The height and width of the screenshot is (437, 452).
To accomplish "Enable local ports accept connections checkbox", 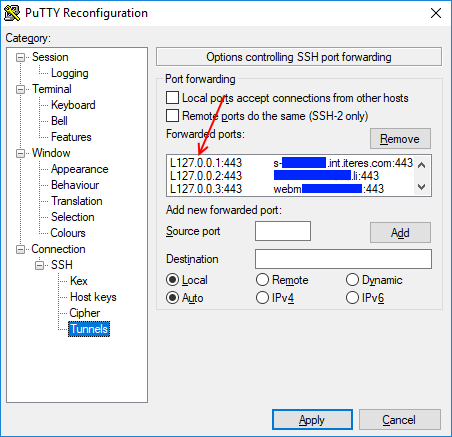I will pyautogui.click(x=172, y=98).
